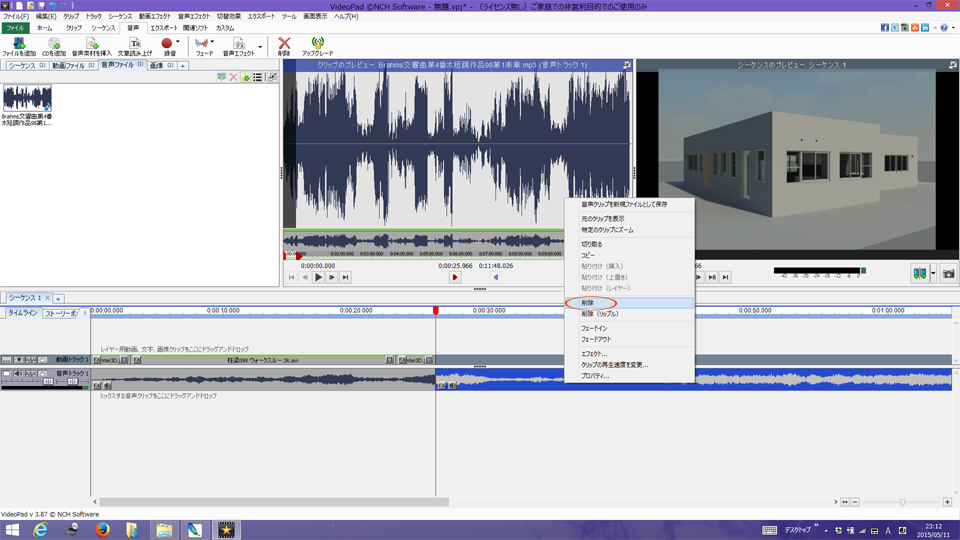Choose プロパティ... from the context menu
The width and height of the screenshot is (960, 540).
(629, 376)
